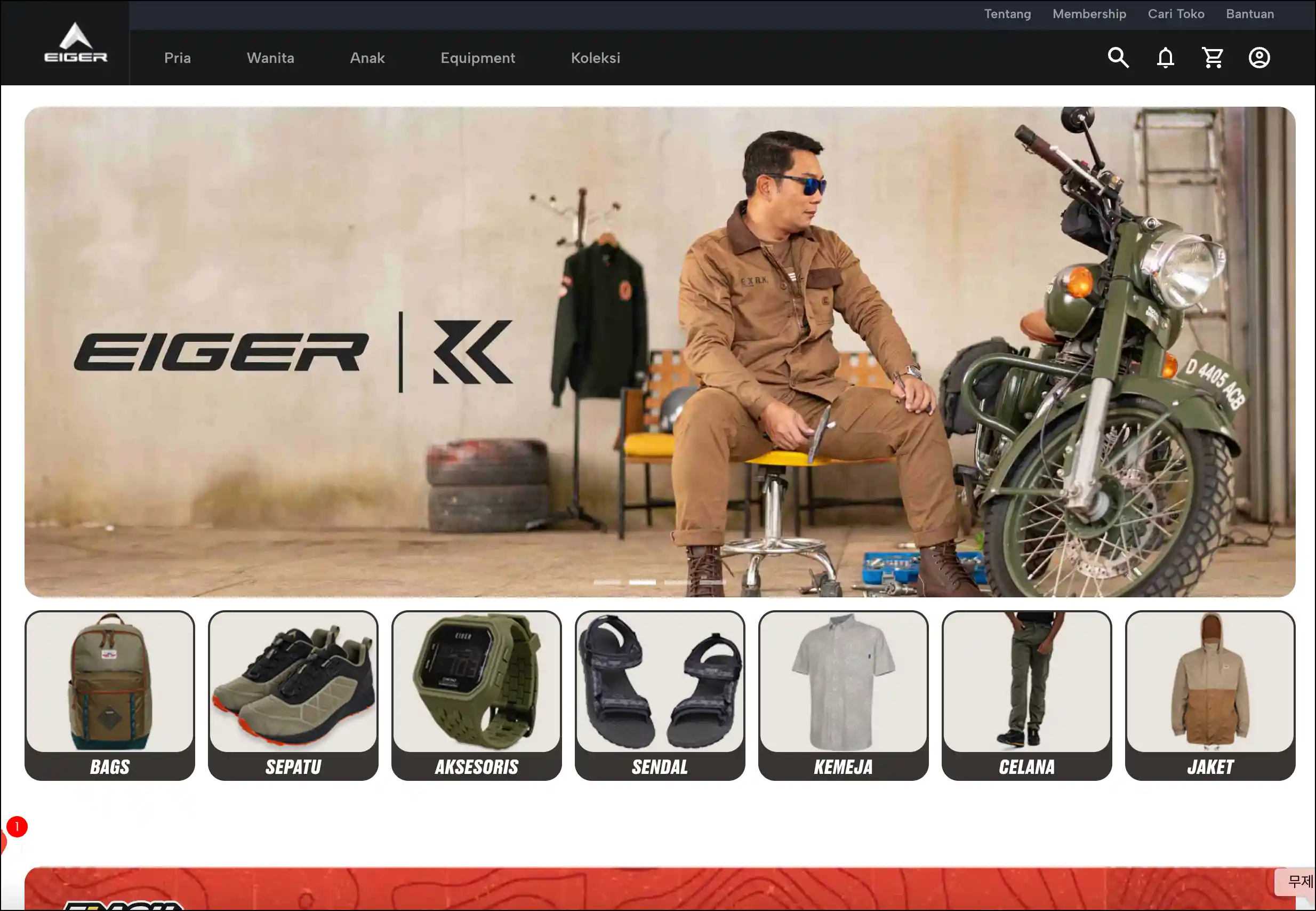Open the Membership link

click(x=1089, y=14)
